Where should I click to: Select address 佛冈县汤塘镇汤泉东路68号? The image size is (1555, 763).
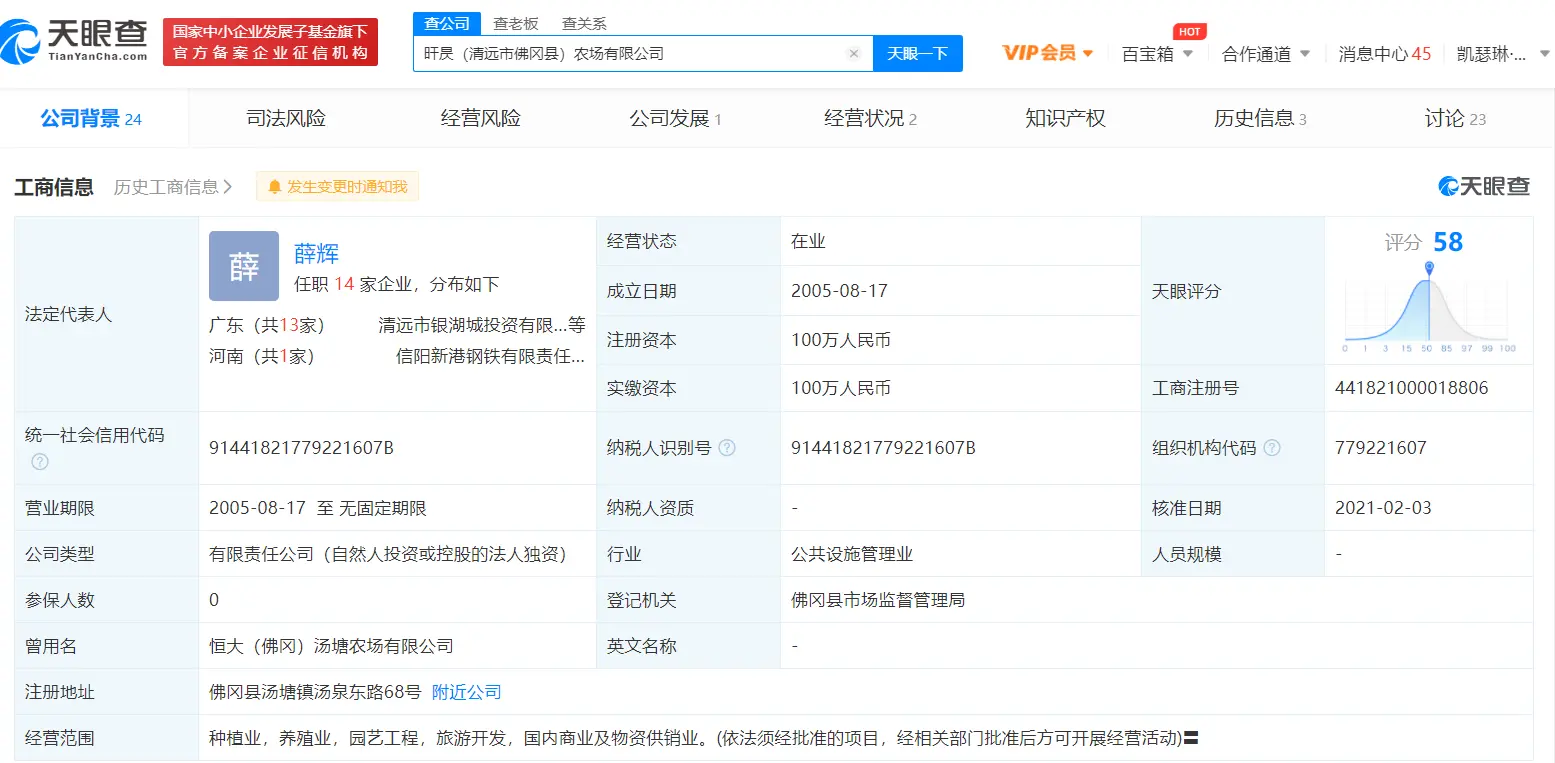(x=315, y=692)
